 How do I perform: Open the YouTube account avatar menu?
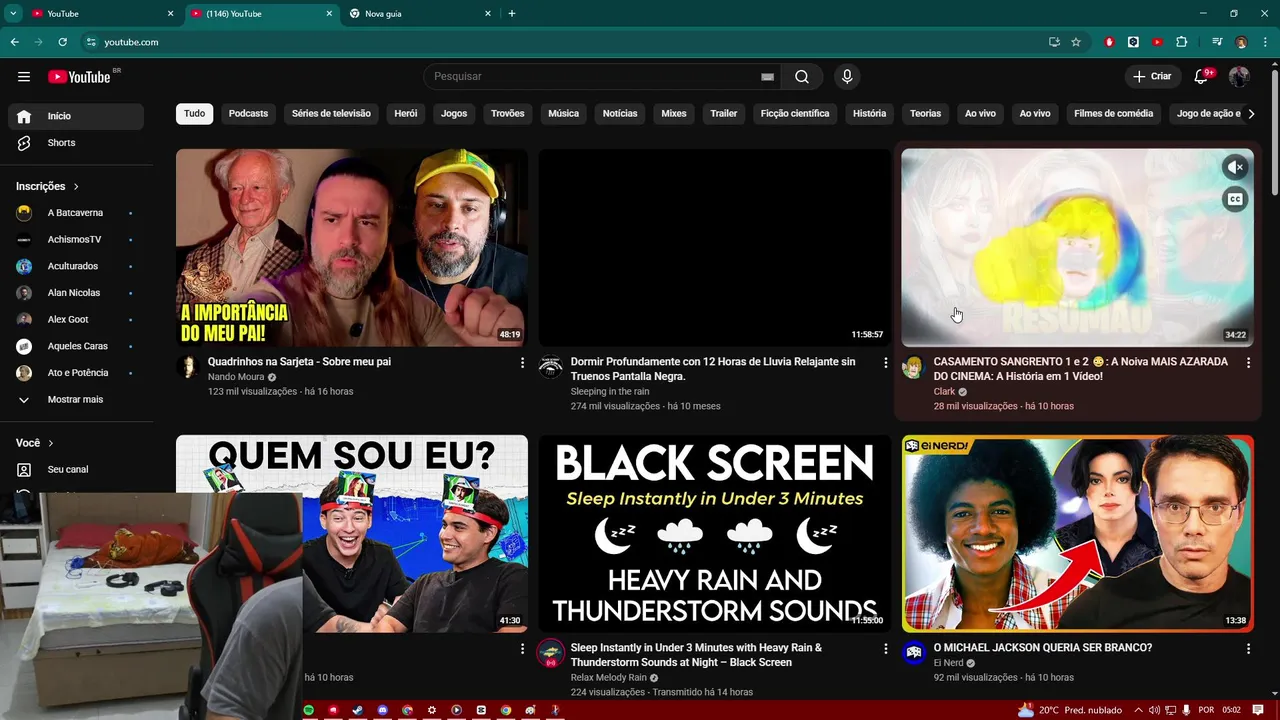pos(1239,77)
